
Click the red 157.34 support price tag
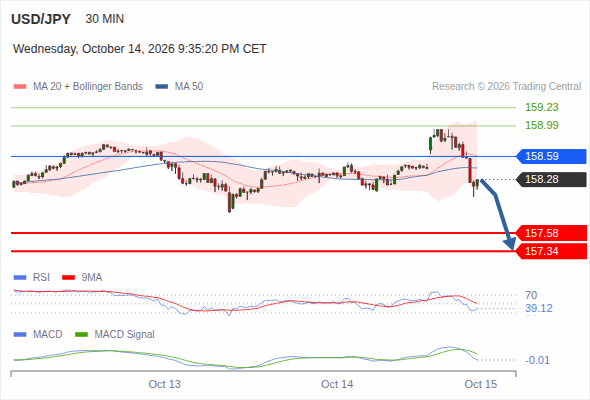tap(551, 251)
